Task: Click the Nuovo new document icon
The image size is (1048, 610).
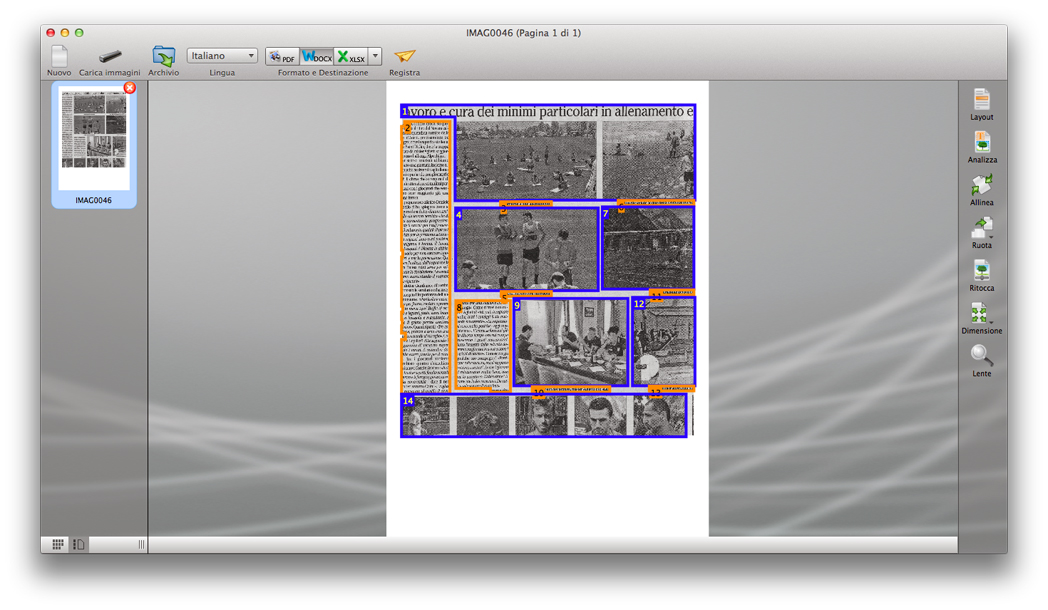Action: pyautogui.click(x=59, y=56)
